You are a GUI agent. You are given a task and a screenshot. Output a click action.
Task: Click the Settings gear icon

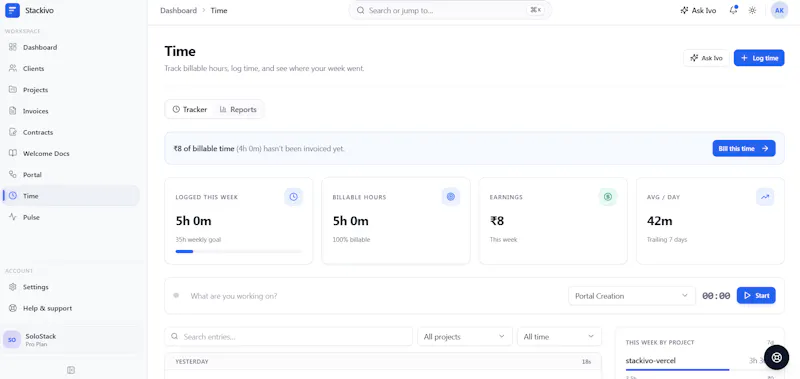click(x=13, y=287)
